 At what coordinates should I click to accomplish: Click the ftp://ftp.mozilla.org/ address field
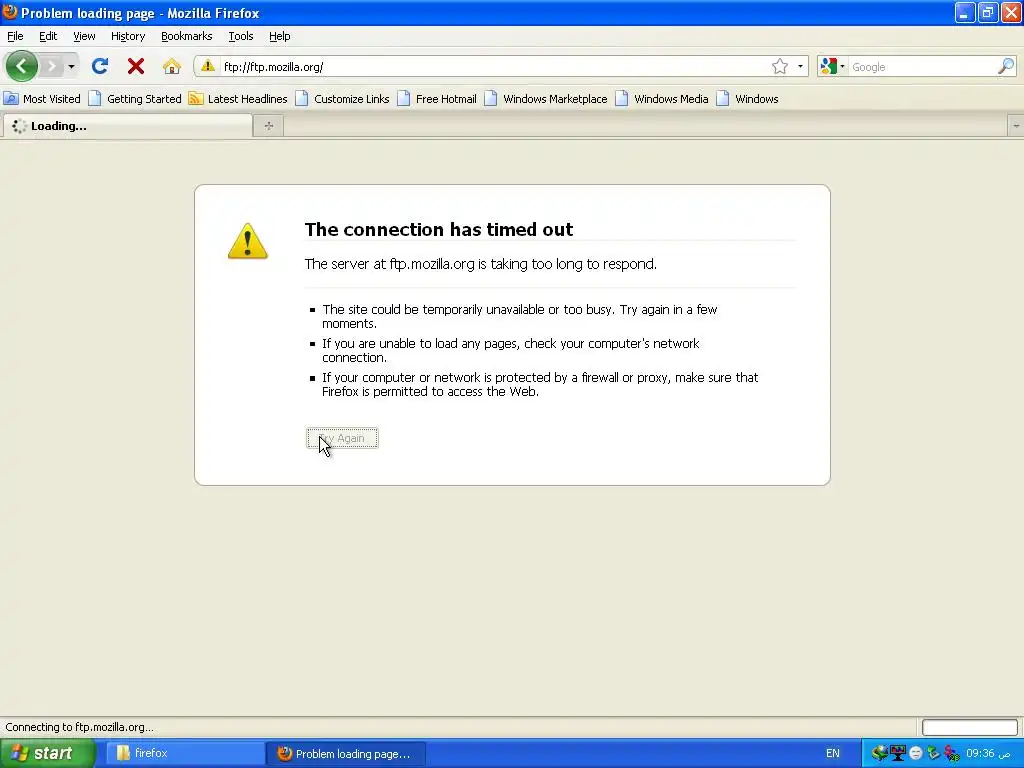coord(493,67)
